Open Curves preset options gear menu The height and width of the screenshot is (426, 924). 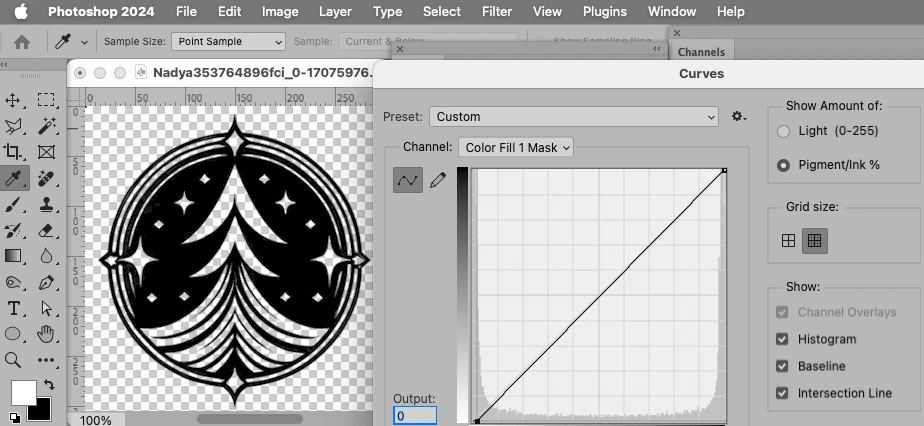(x=739, y=117)
